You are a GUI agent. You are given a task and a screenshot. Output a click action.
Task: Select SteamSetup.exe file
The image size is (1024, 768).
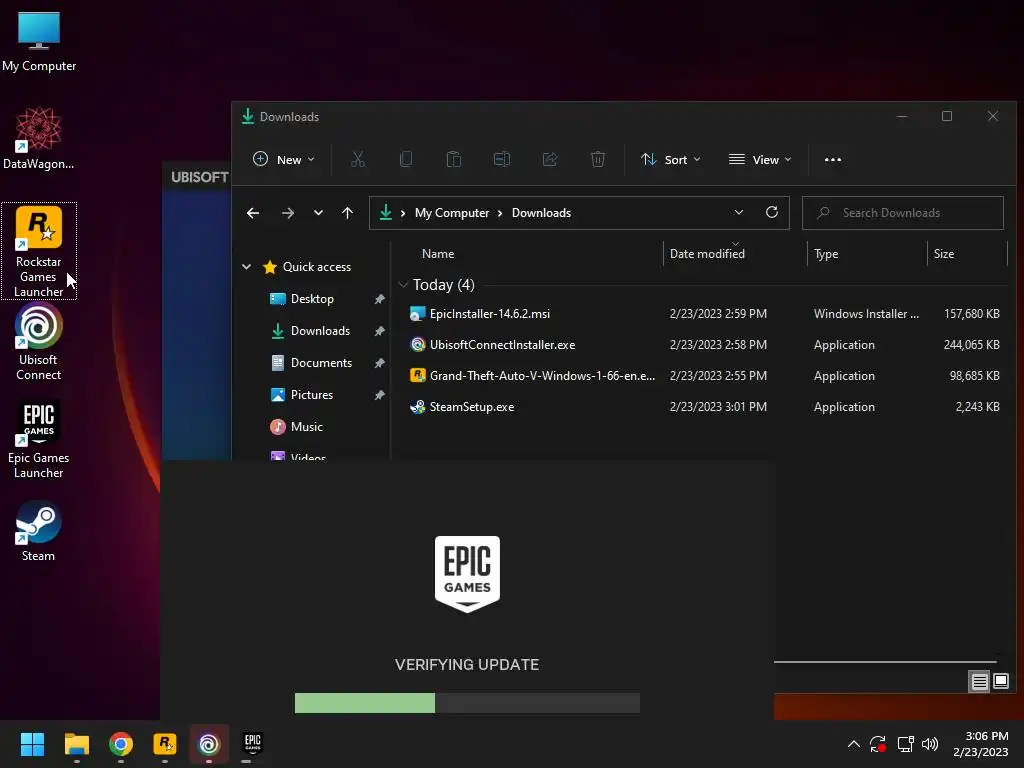click(x=472, y=407)
